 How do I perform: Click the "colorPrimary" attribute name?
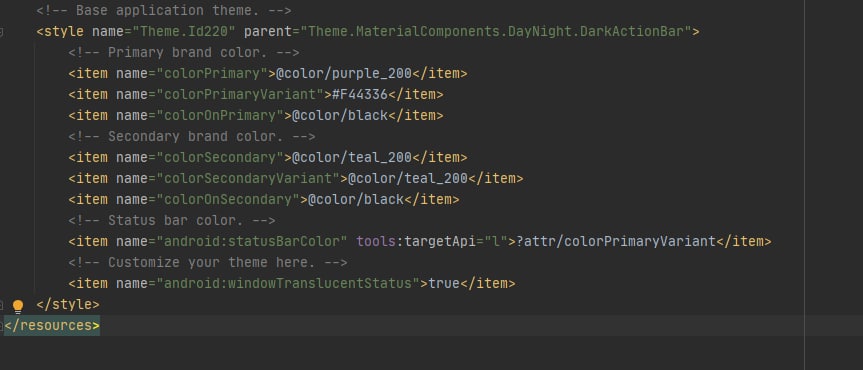[x=212, y=73]
